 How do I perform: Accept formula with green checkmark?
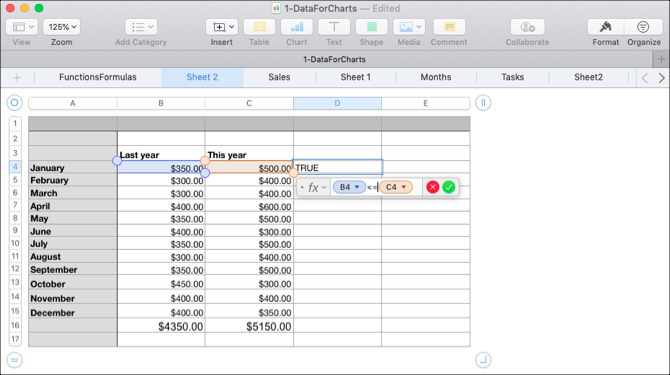[449, 187]
